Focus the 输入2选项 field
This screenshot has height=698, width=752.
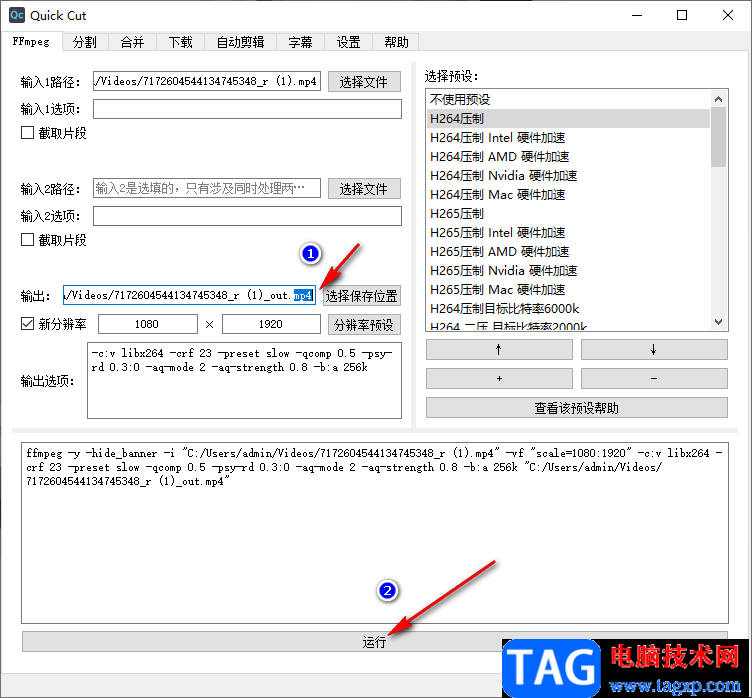247,216
